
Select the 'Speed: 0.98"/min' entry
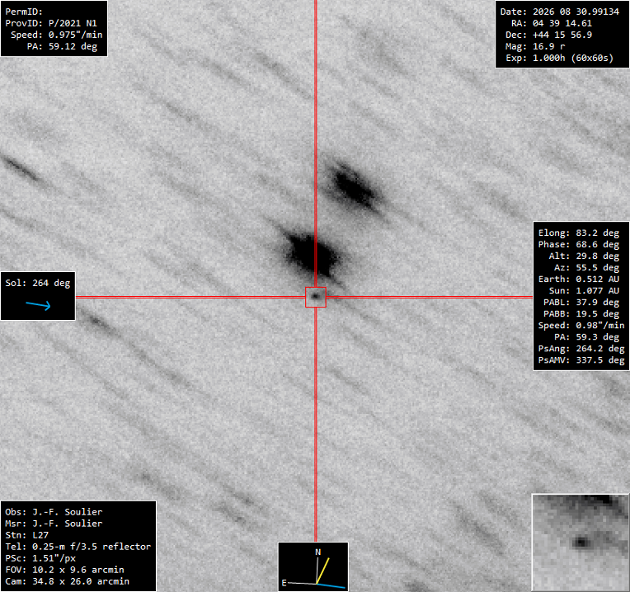[581, 326]
